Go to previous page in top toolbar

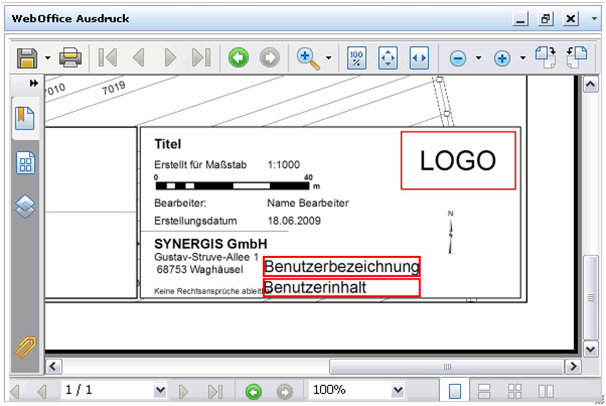click(138, 58)
